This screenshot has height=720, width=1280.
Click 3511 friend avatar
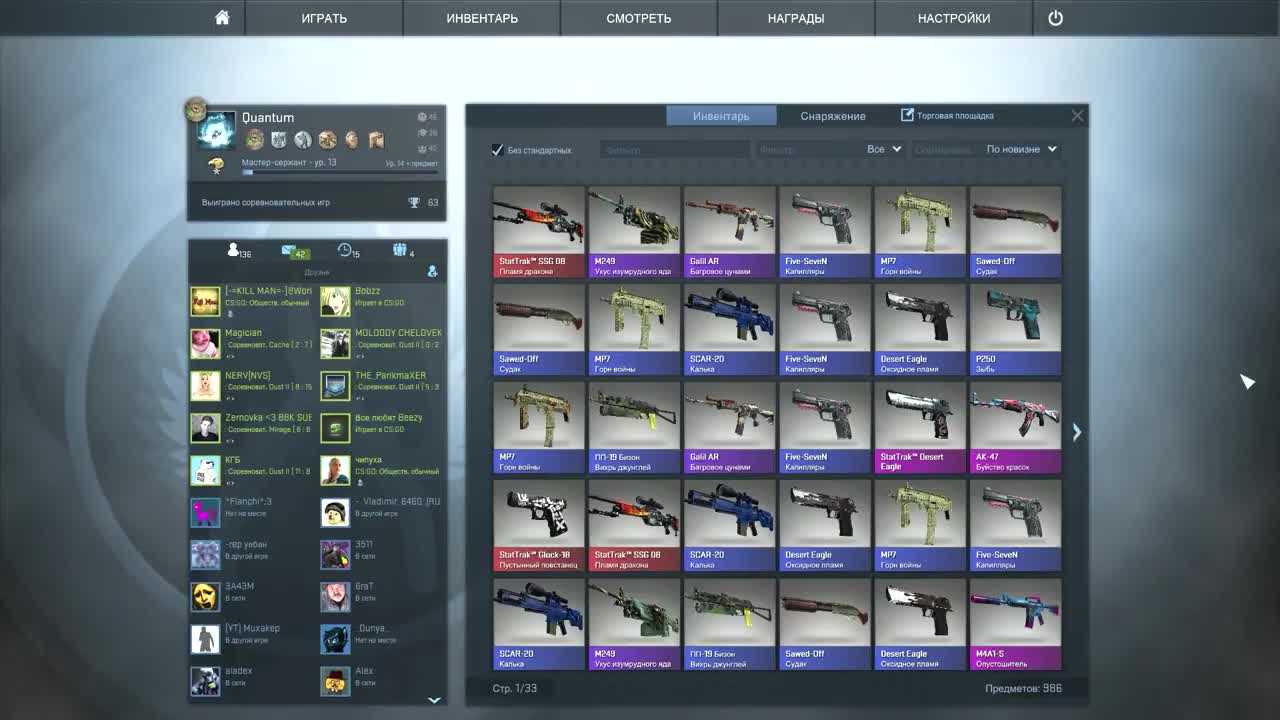point(335,554)
